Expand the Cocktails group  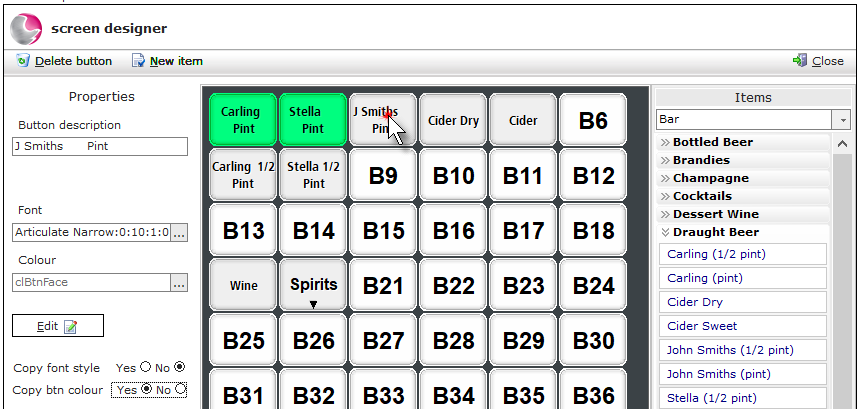click(x=743, y=196)
